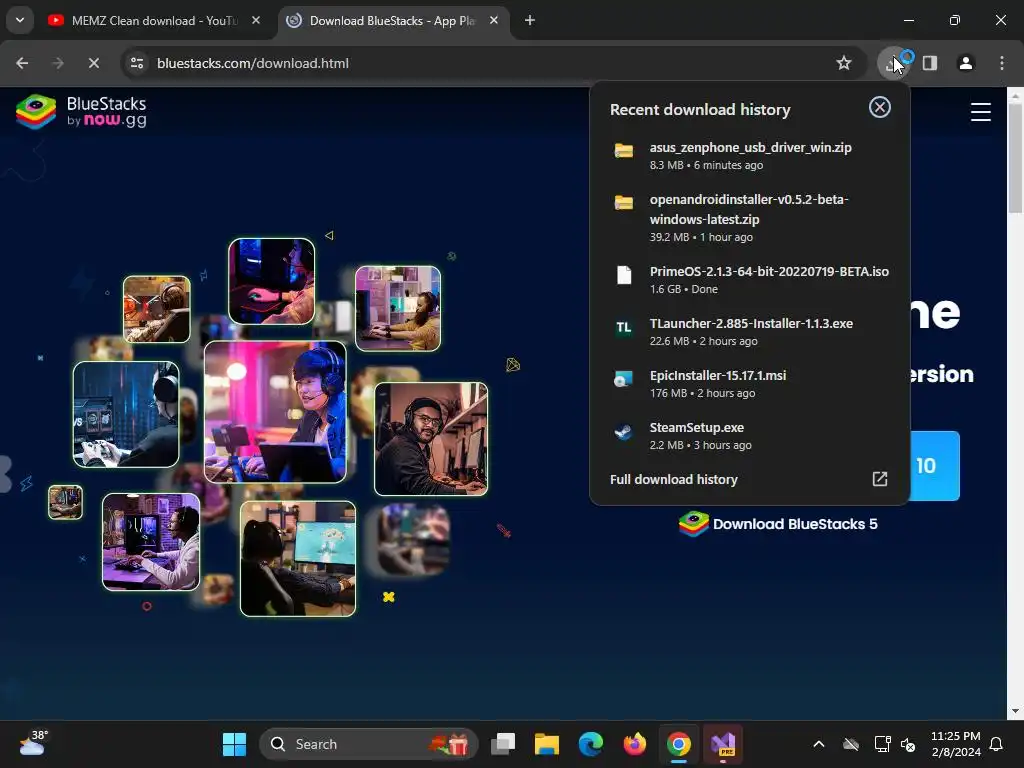Click the scrollbar down arrow

coord(1016,711)
